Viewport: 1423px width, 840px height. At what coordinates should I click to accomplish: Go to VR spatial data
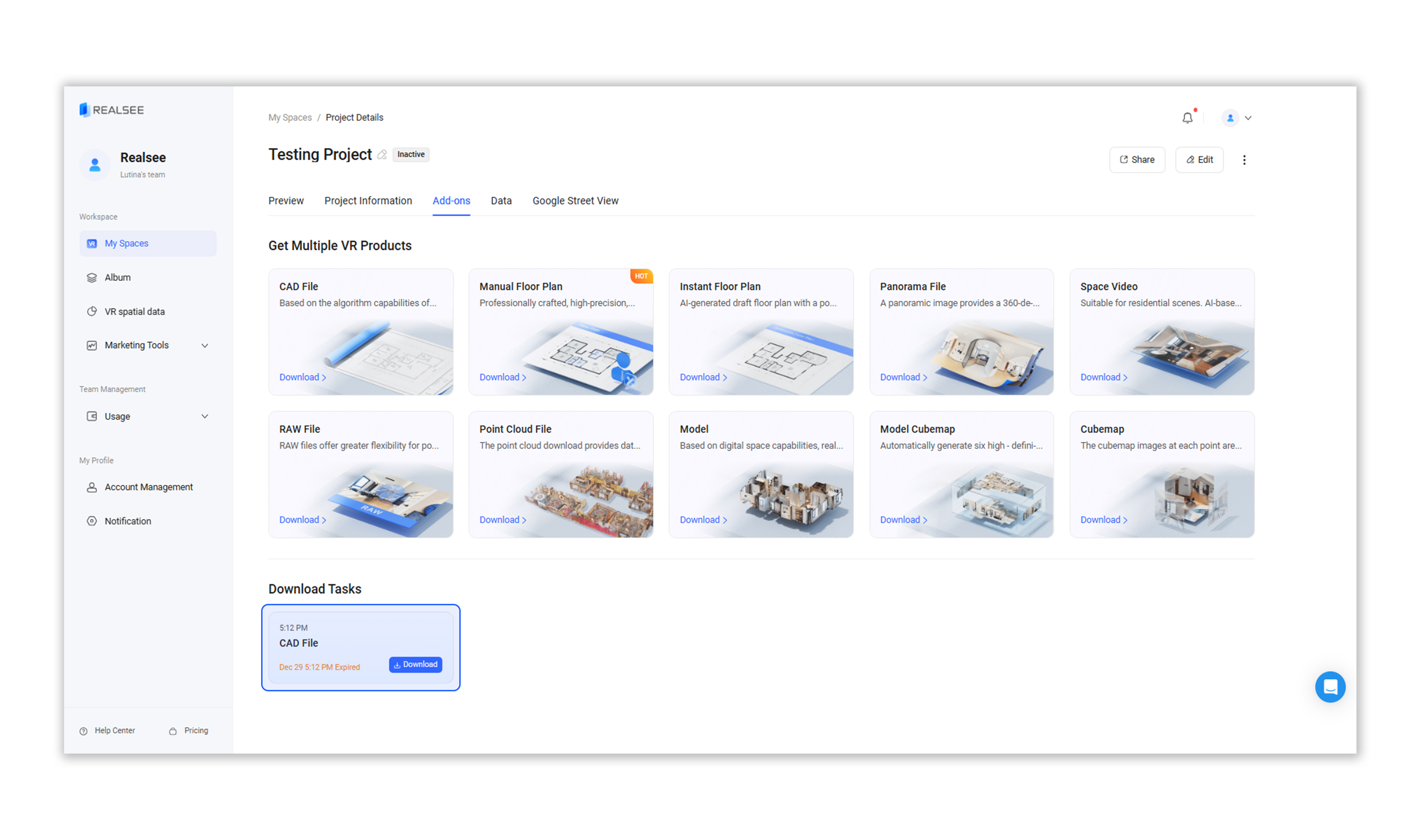(x=134, y=311)
